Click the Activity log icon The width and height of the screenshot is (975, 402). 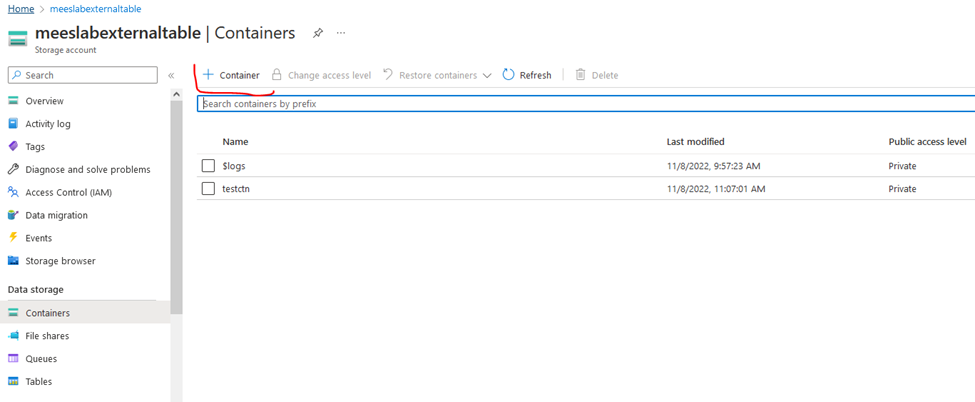point(13,124)
